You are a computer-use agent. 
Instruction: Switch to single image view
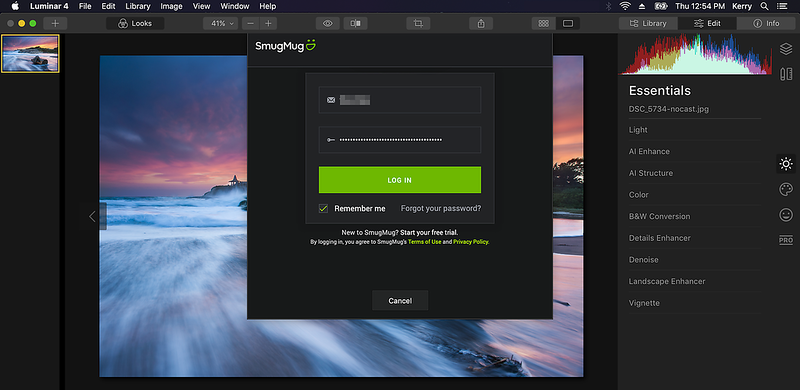[x=568, y=23]
